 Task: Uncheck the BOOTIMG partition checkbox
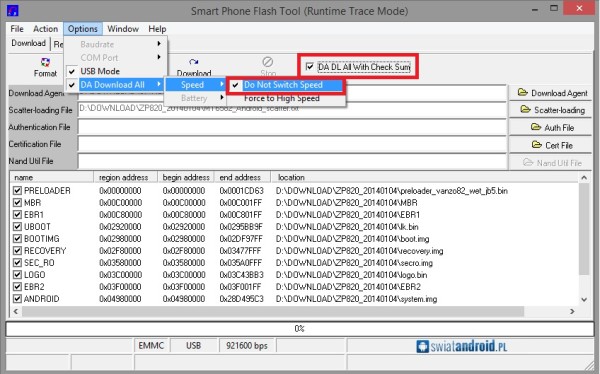(x=17, y=238)
